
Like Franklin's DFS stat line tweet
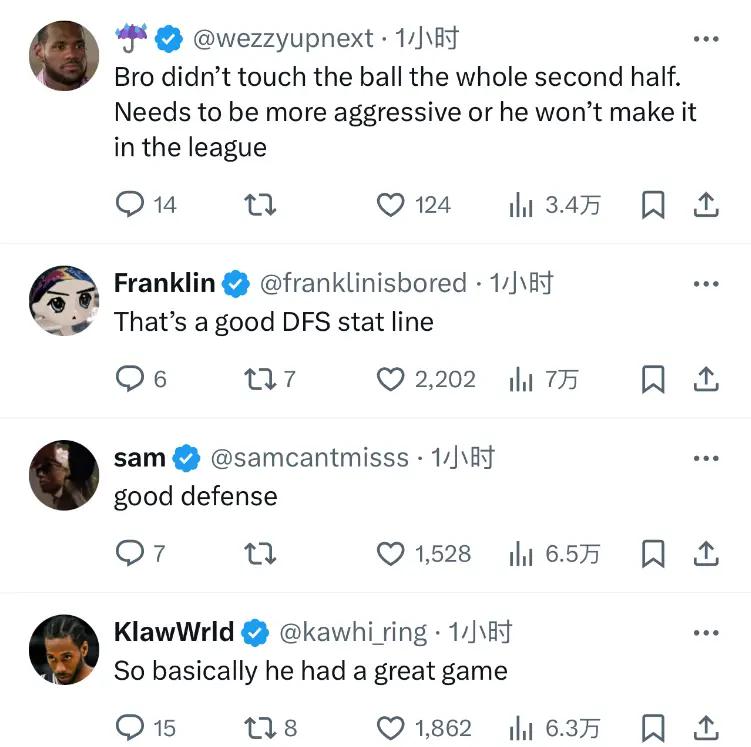click(x=389, y=379)
